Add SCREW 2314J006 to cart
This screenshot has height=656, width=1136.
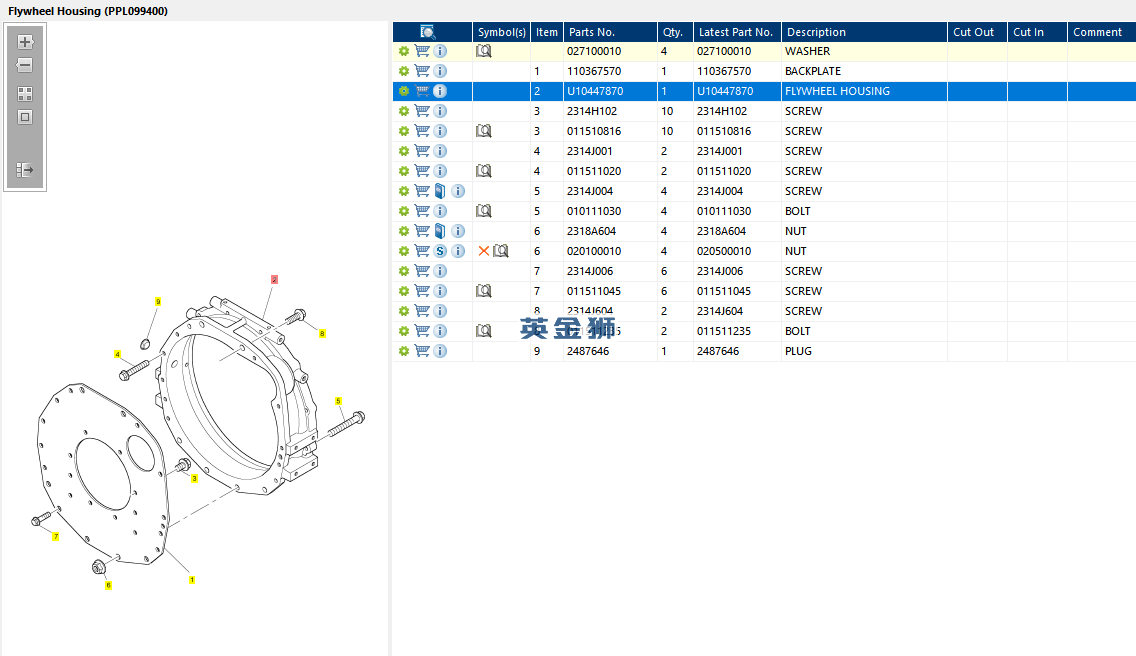click(422, 271)
